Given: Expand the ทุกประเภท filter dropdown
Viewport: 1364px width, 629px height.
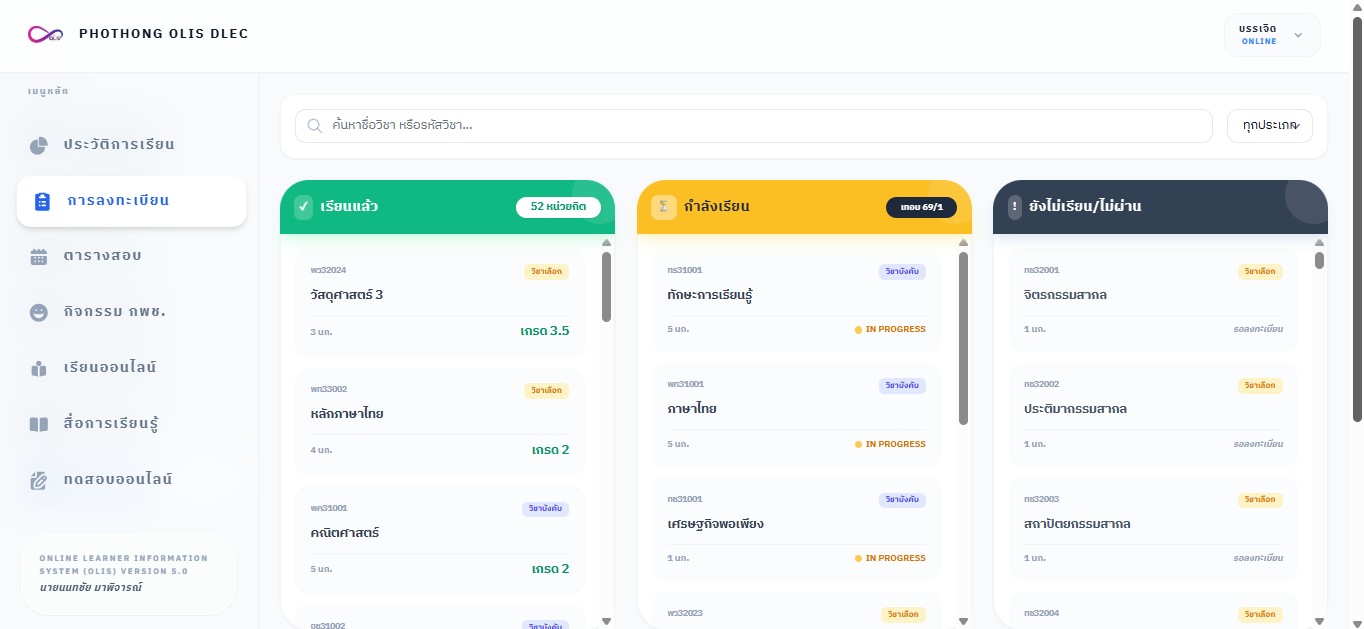Looking at the screenshot, I should click(1269, 126).
